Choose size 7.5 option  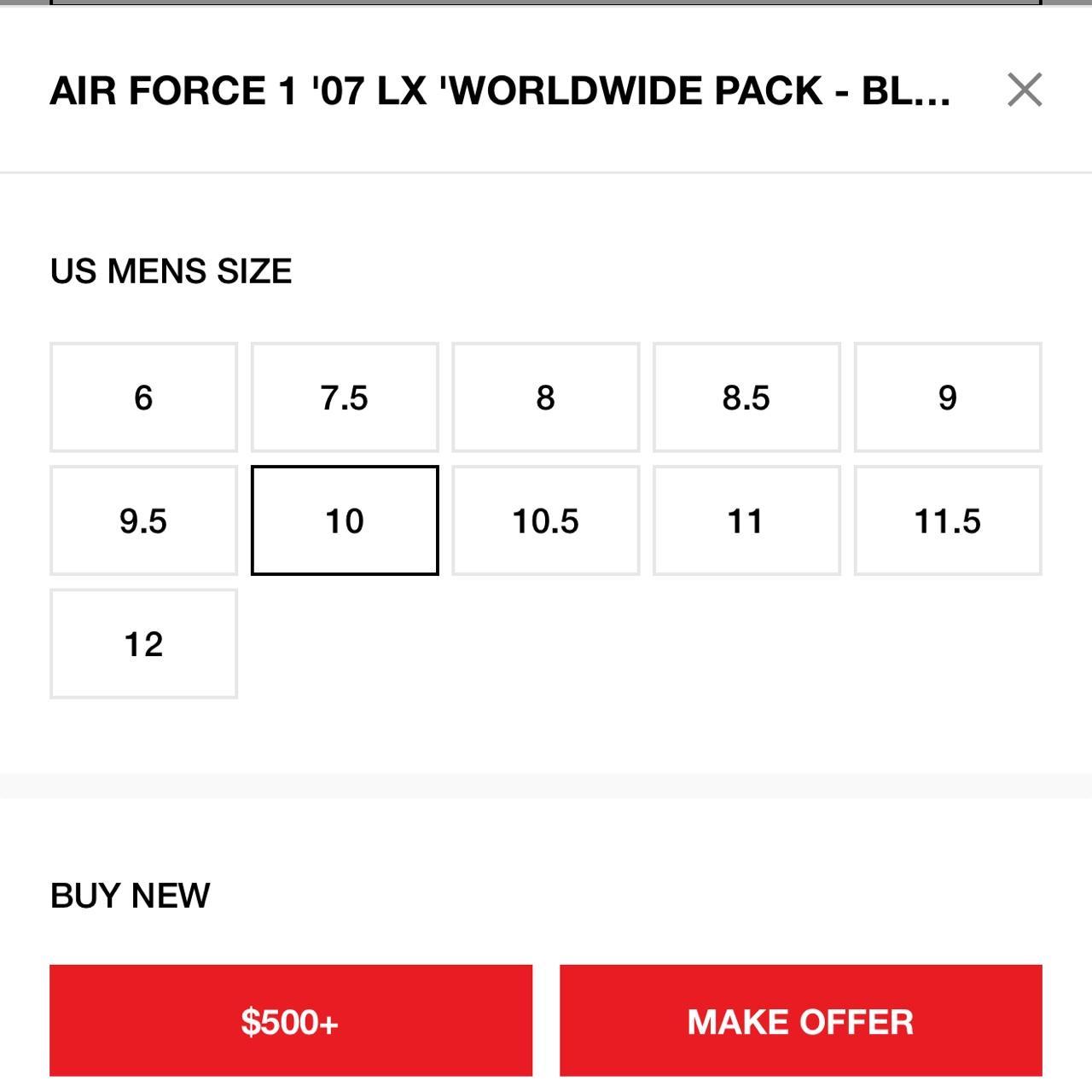[345, 398]
